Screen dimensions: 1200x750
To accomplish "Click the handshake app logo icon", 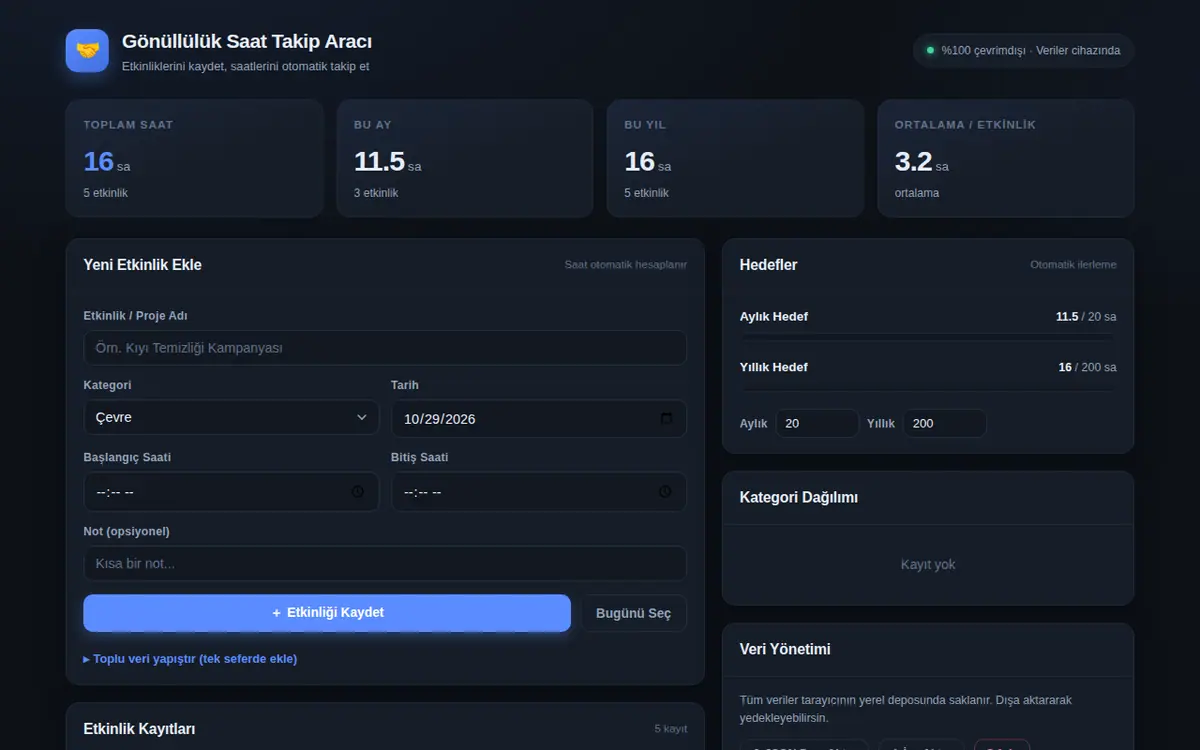I will click(x=87, y=50).
